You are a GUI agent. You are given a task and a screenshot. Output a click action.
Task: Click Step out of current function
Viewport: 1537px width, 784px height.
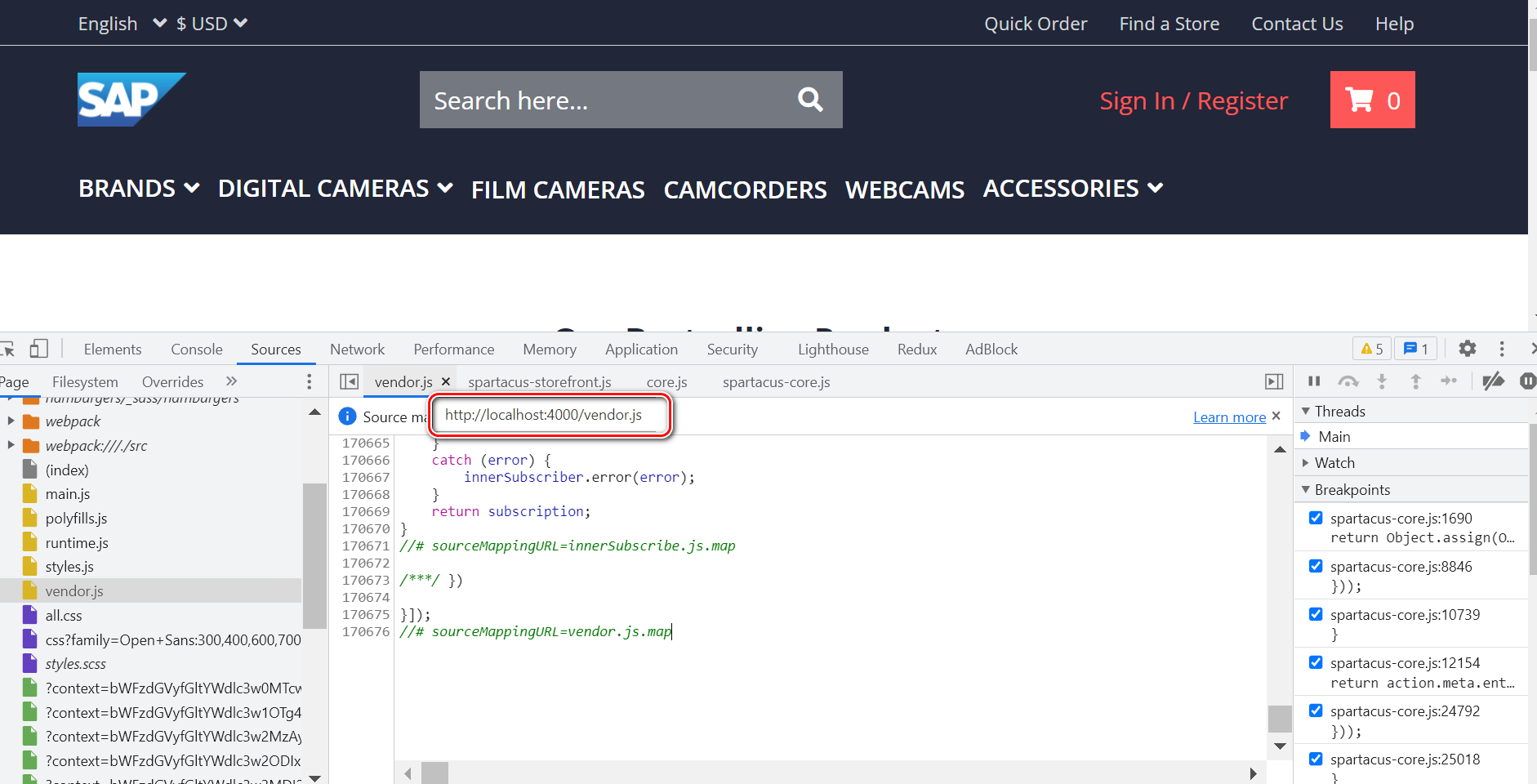pyautogui.click(x=1415, y=381)
